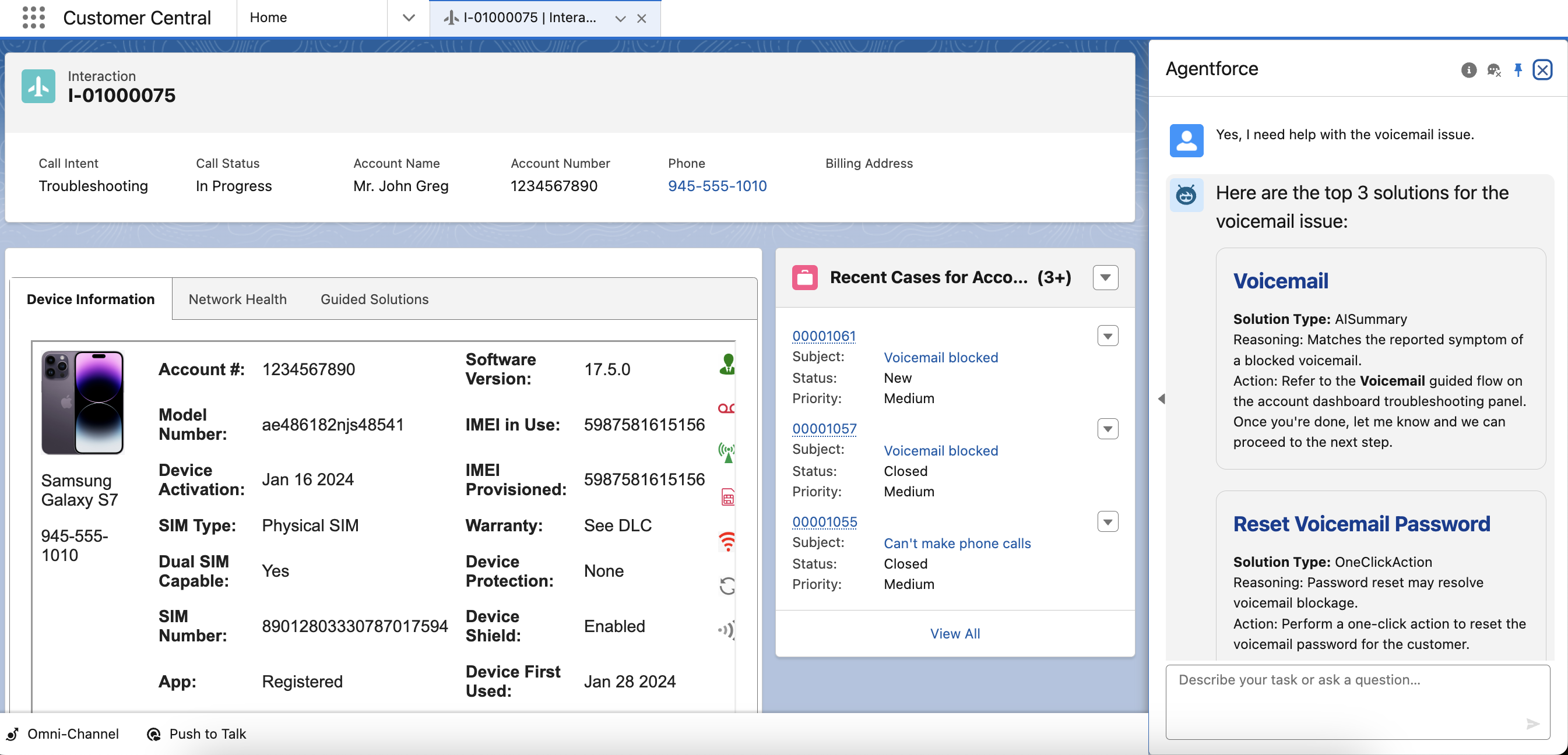Click the Agentforce info icon
The width and height of the screenshot is (1568, 755).
[x=1468, y=70]
